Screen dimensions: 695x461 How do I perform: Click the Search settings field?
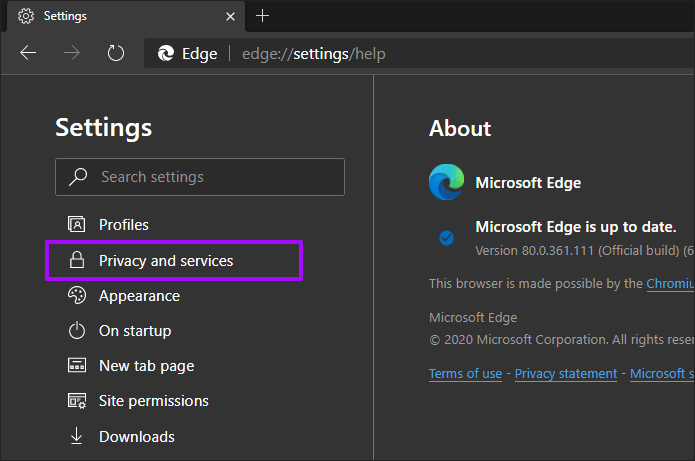point(200,177)
